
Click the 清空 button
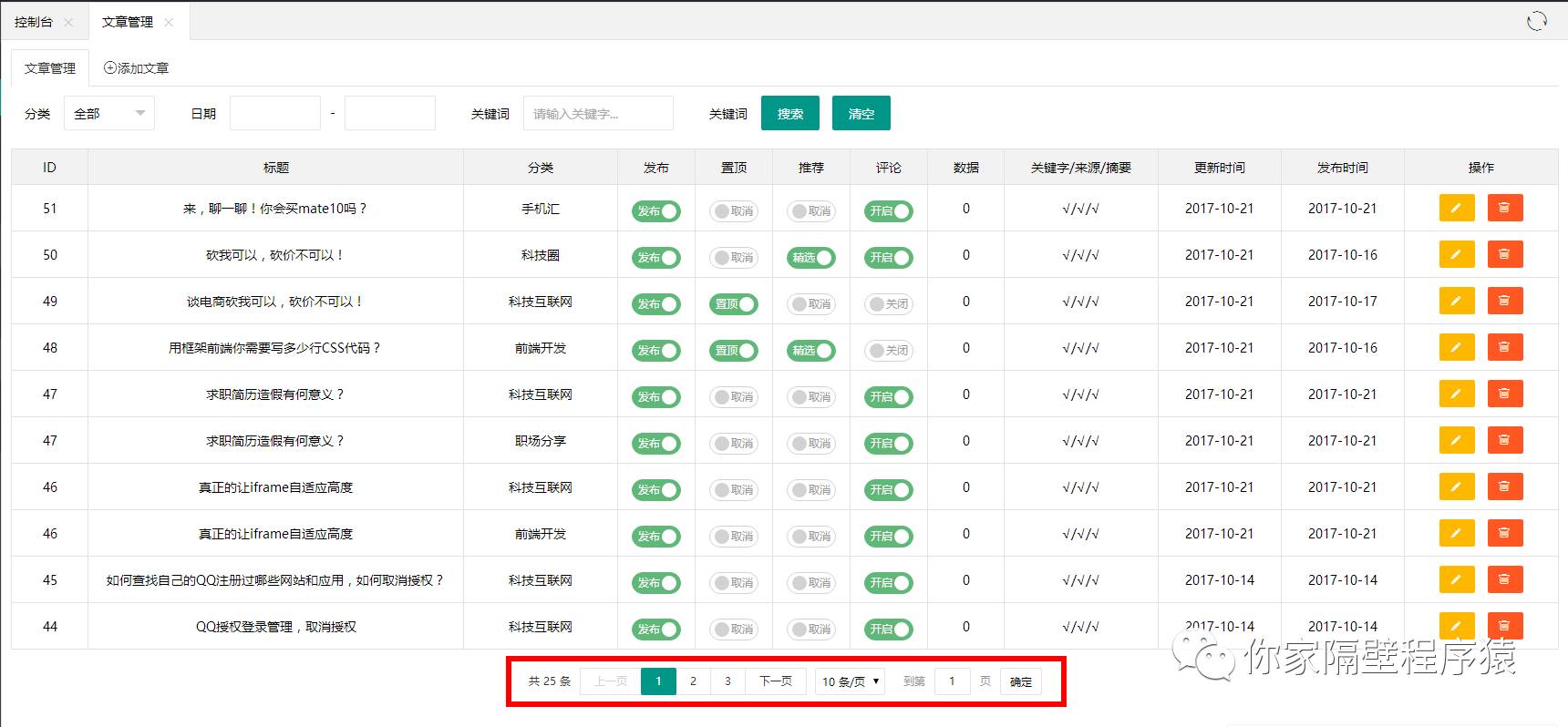pos(861,113)
